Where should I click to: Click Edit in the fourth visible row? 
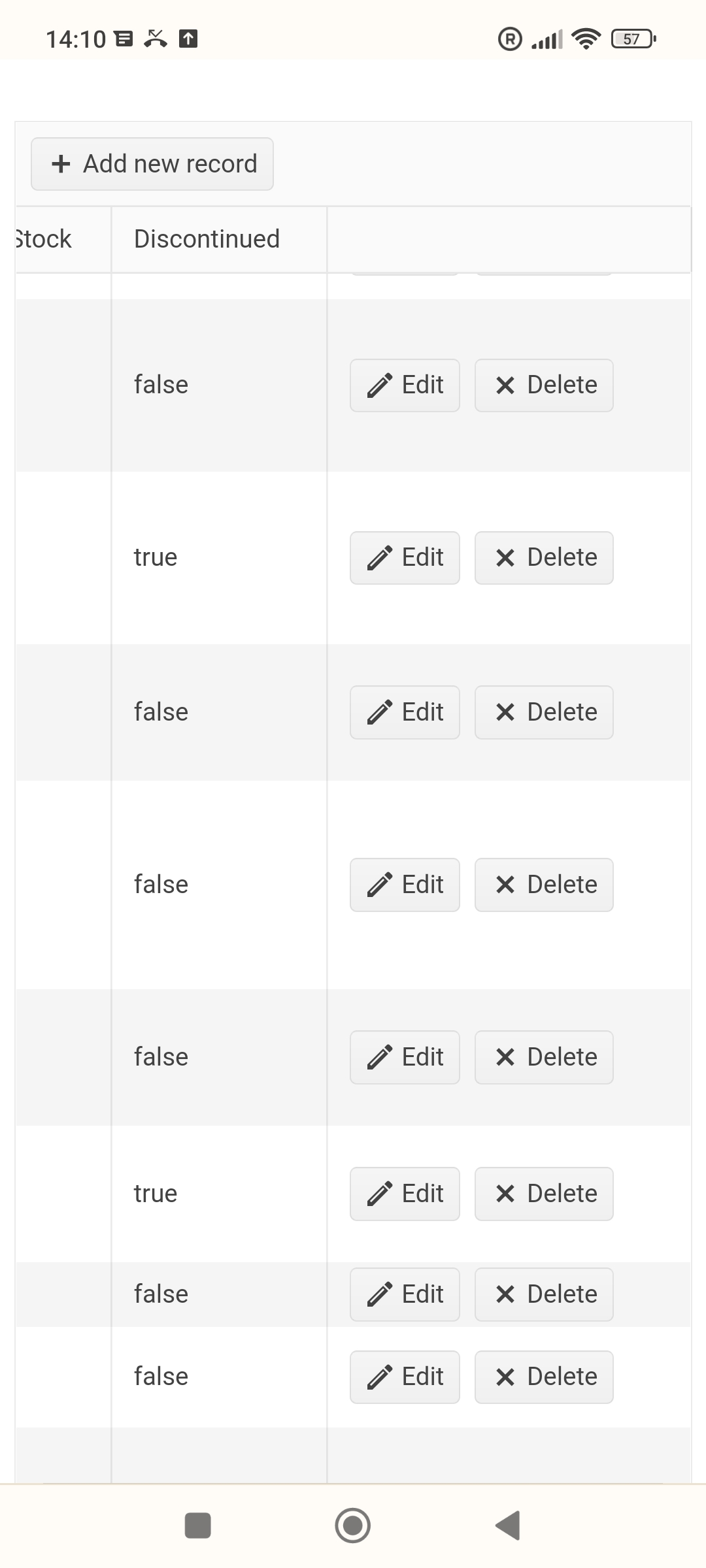(x=405, y=885)
